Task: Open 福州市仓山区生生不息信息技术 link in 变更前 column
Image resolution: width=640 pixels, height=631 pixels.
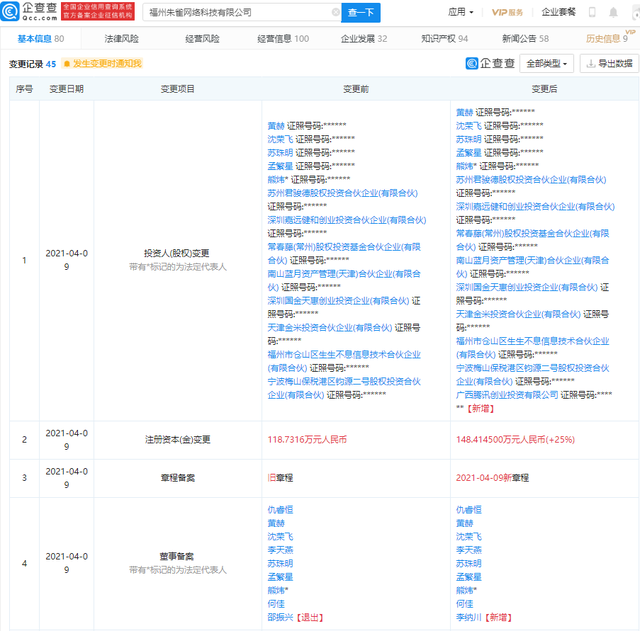Action: point(344,361)
